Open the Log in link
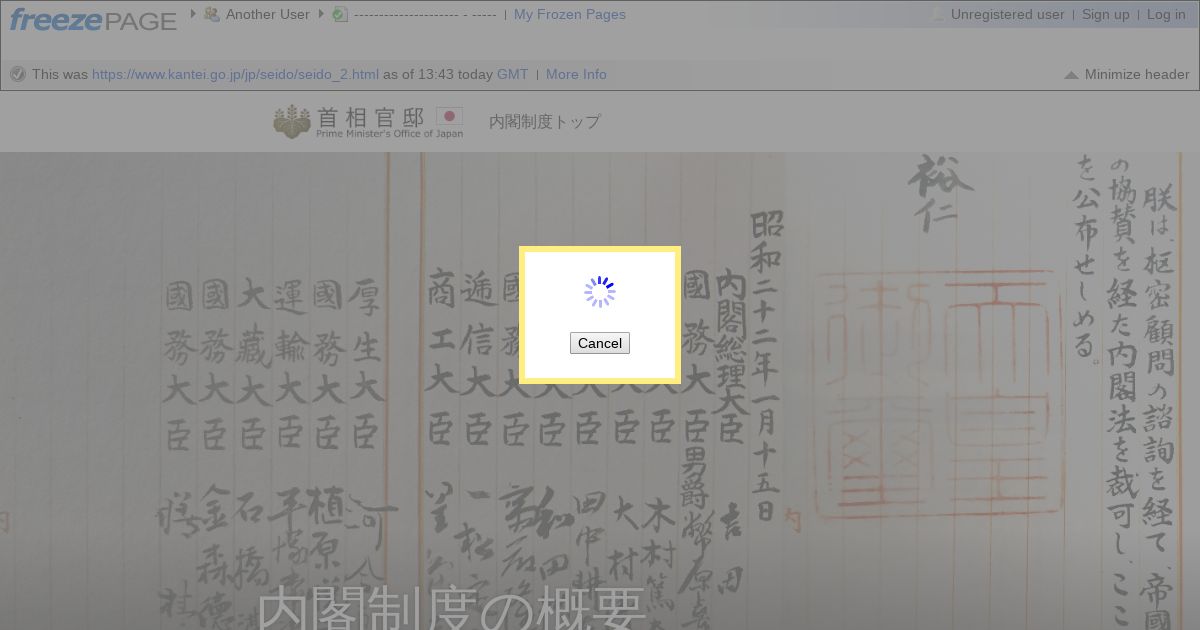This screenshot has width=1200, height=630. [x=1166, y=14]
